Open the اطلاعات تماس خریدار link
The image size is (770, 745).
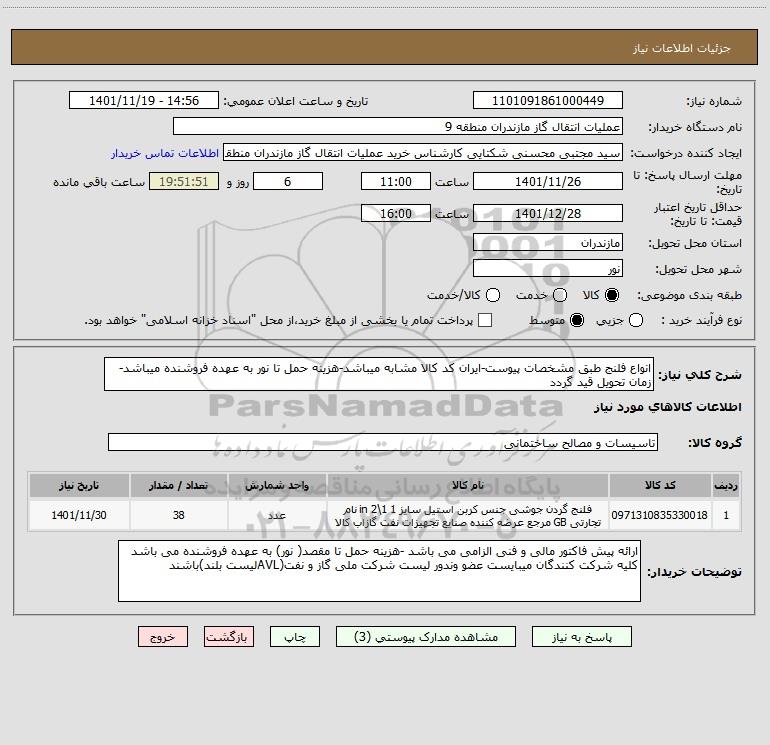165,153
